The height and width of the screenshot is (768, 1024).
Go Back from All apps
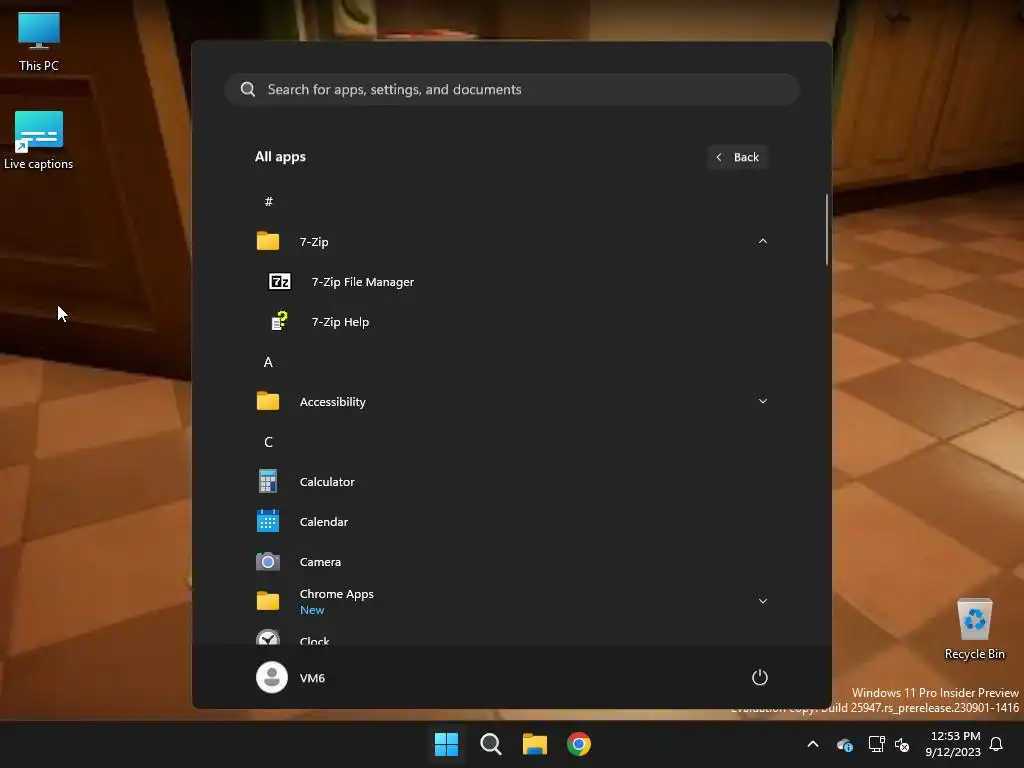click(x=737, y=157)
